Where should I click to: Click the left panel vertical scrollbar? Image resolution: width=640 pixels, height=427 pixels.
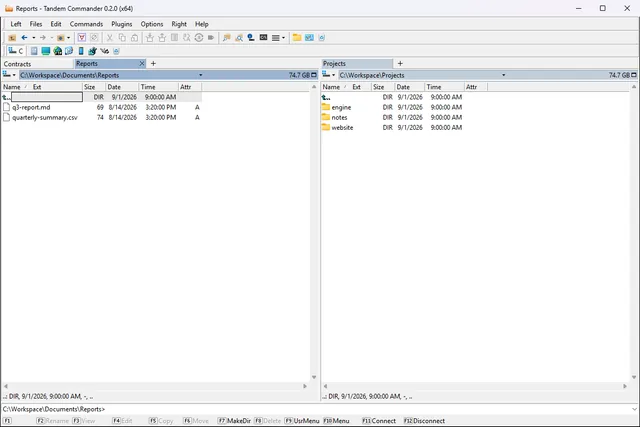pos(314,232)
